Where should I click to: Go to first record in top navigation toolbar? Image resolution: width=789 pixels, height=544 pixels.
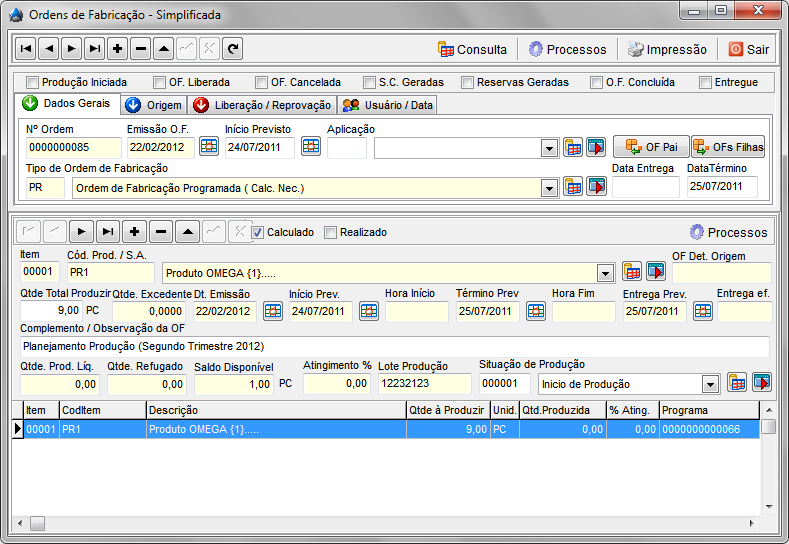tap(25, 48)
